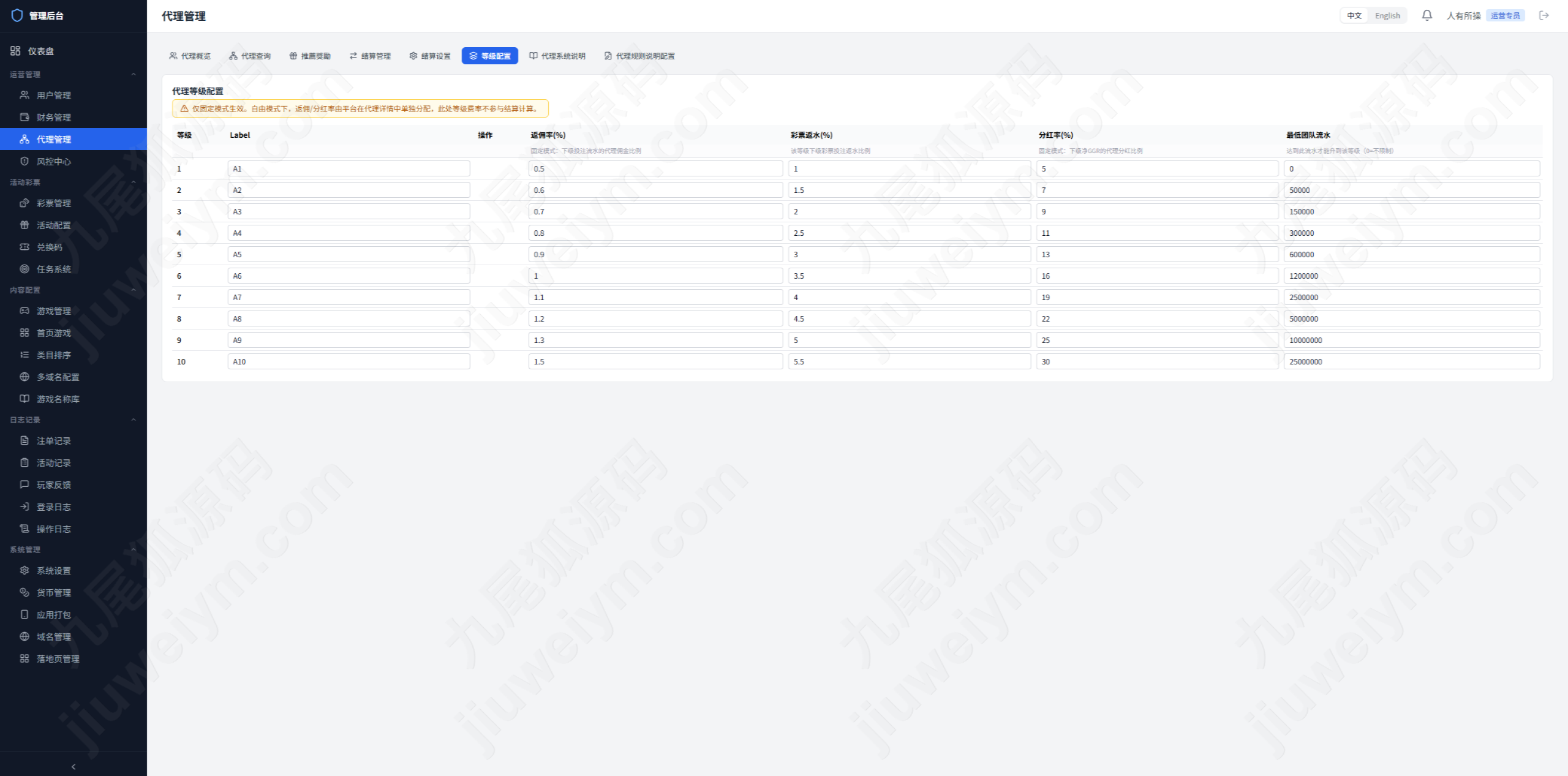Collapse the sidebar with bottom arrow

pyautogui.click(x=73, y=766)
